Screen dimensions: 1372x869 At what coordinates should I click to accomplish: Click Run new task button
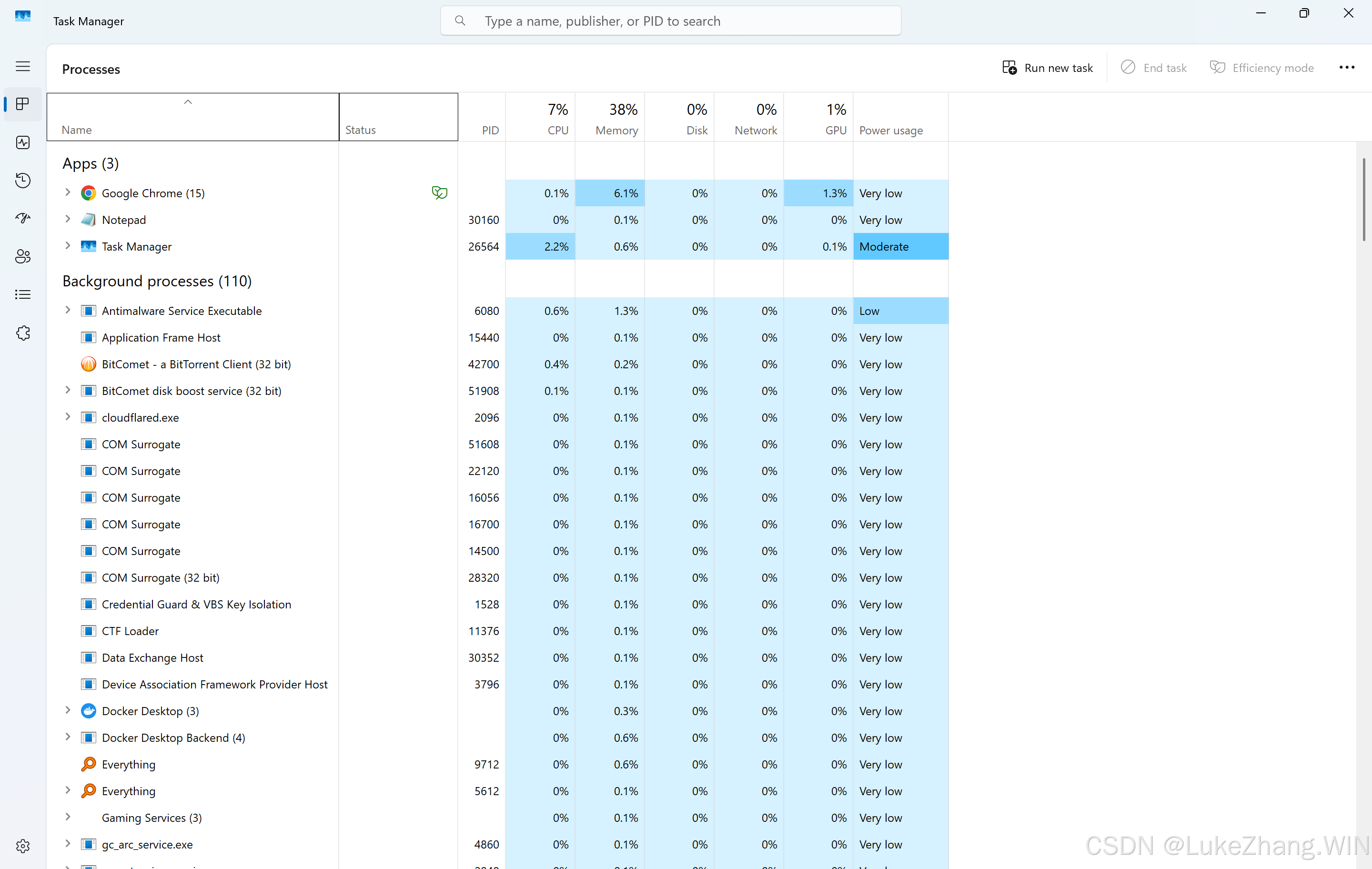(1047, 68)
